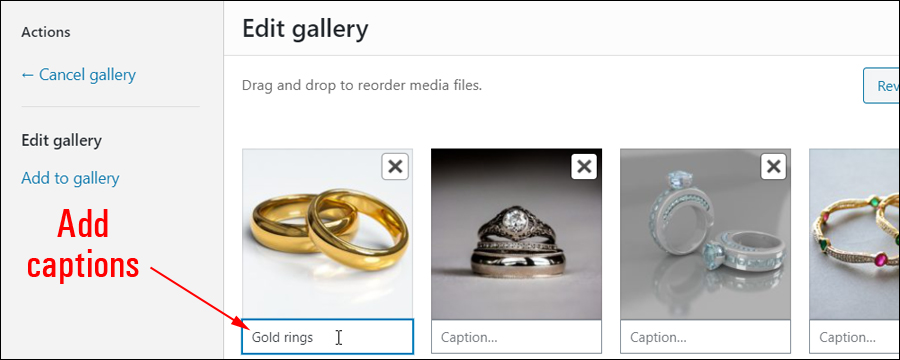Click the Actions sidebar heading
The width and height of the screenshot is (900, 360).
[46, 32]
